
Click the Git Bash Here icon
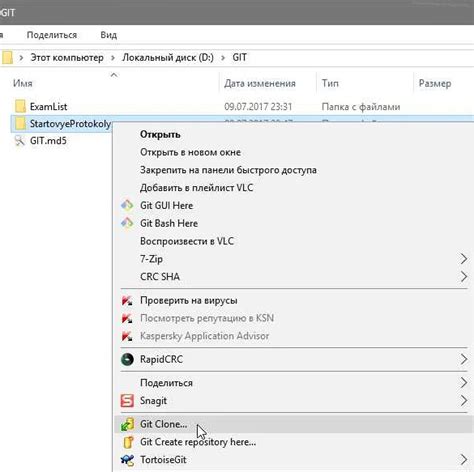point(127,223)
